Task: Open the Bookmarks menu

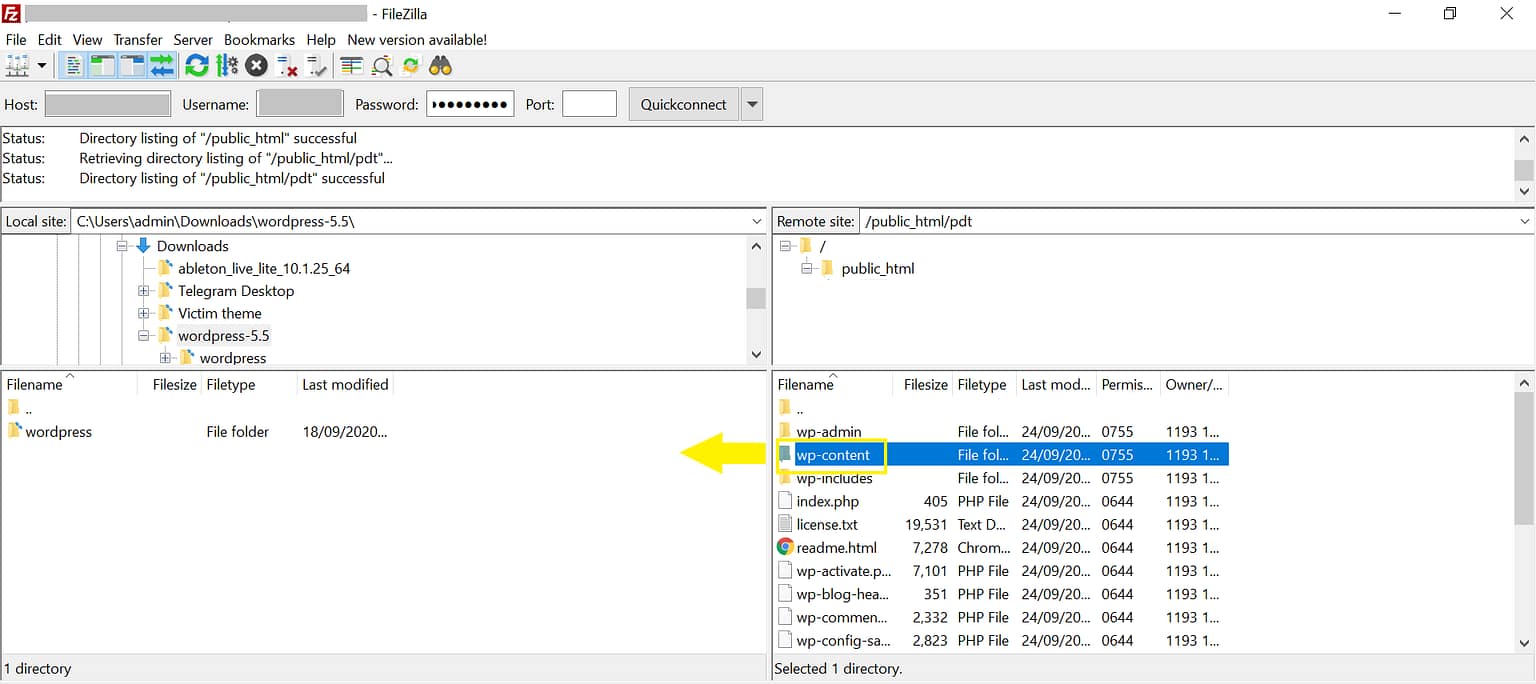Action: pos(259,40)
